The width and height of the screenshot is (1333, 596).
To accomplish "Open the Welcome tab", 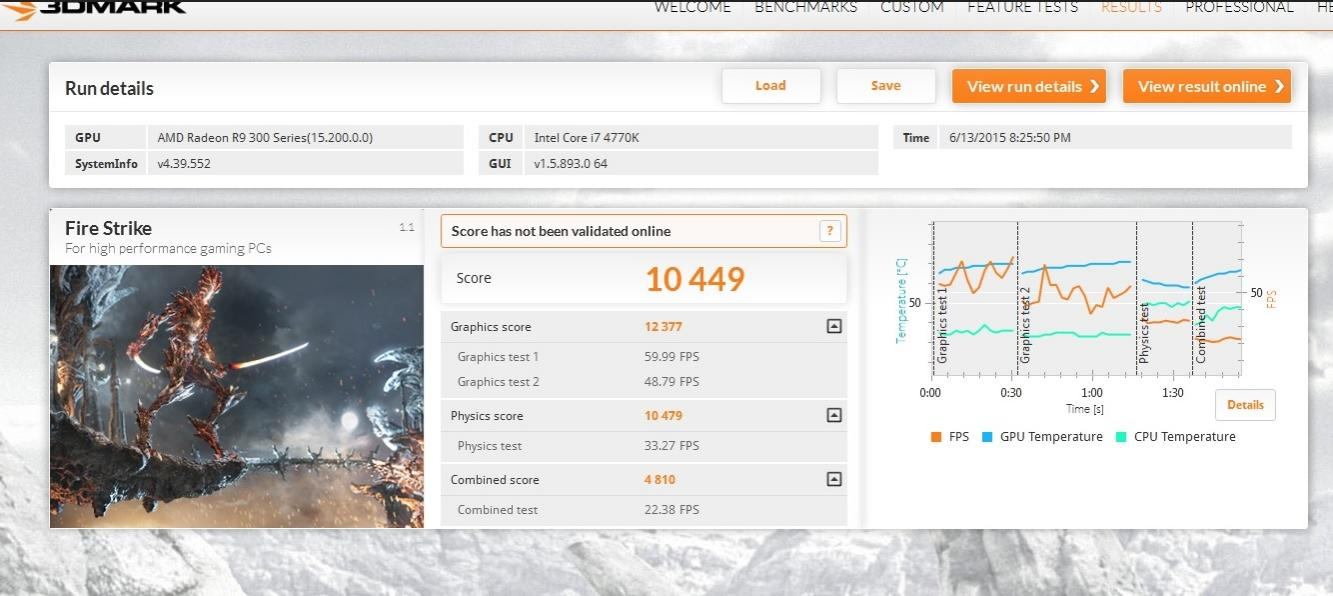I will (692, 7).
